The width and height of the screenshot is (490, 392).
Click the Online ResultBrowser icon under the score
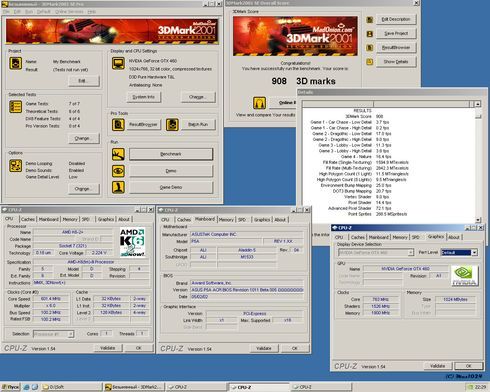click(x=259, y=103)
